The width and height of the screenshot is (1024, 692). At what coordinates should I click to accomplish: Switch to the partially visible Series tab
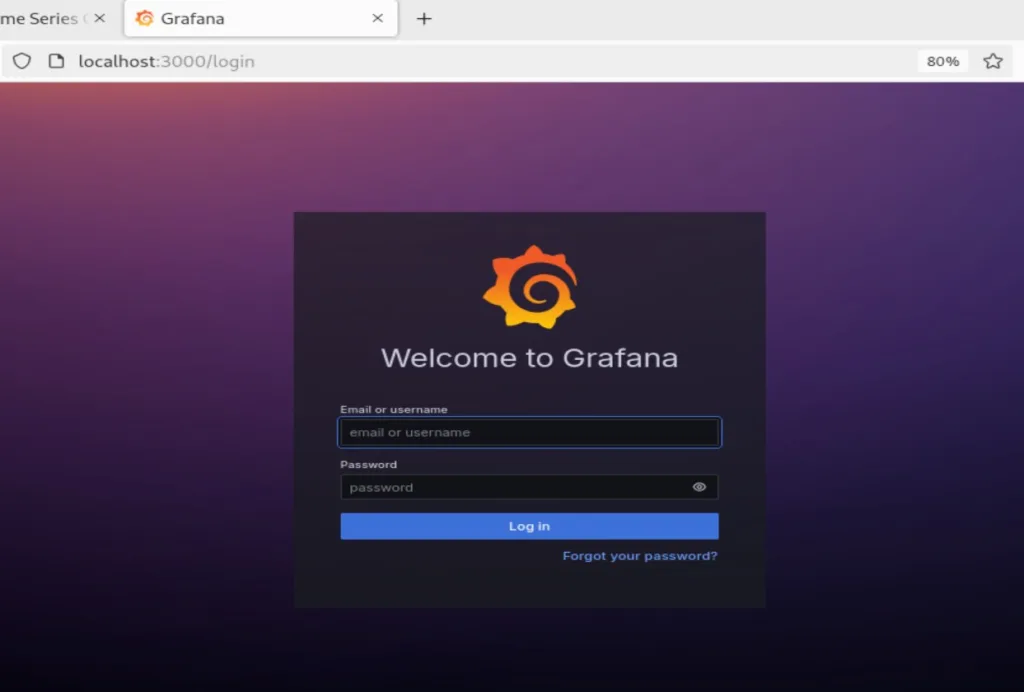[x=40, y=19]
